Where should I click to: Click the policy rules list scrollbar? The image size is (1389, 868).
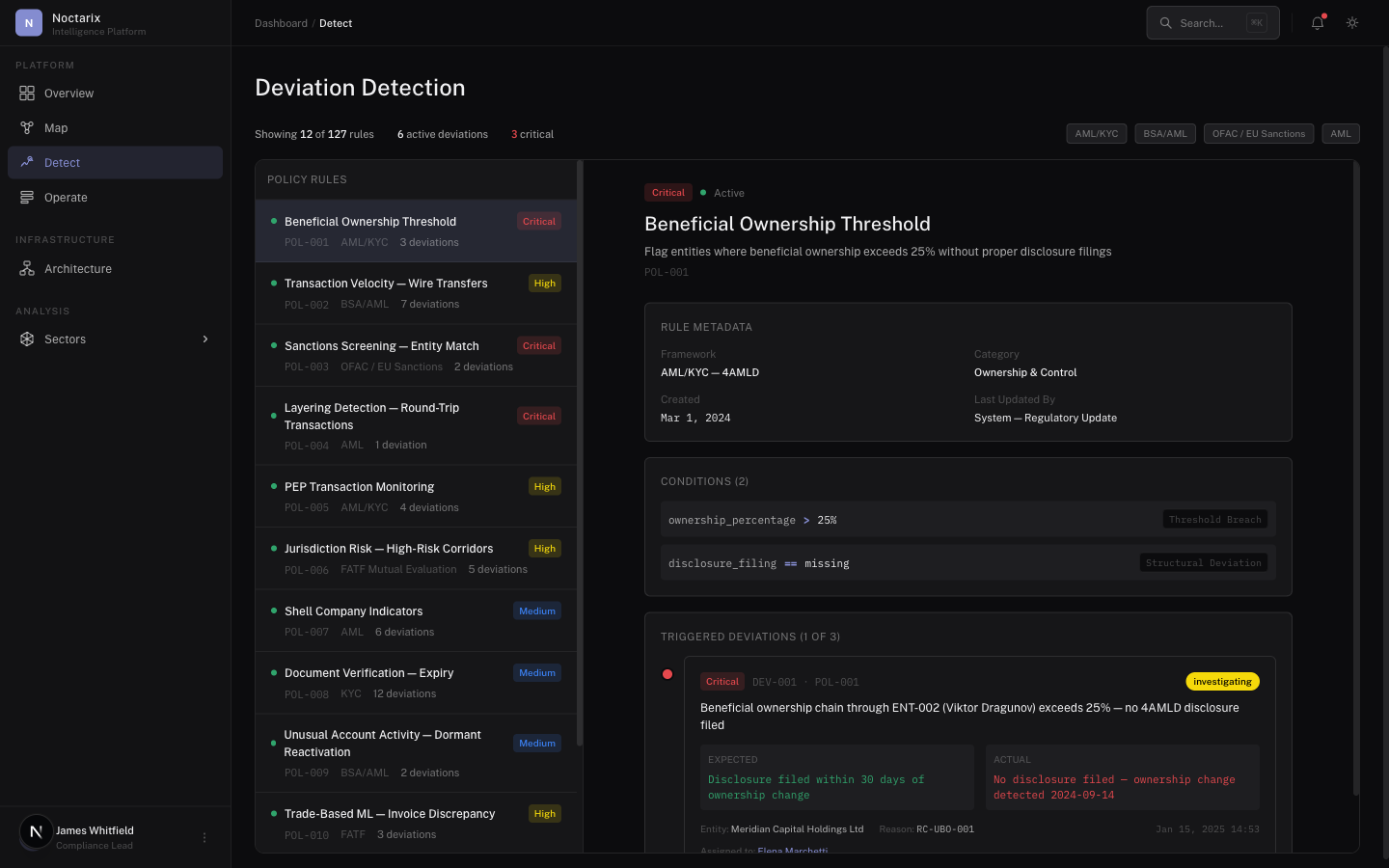click(x=580, y=453)
